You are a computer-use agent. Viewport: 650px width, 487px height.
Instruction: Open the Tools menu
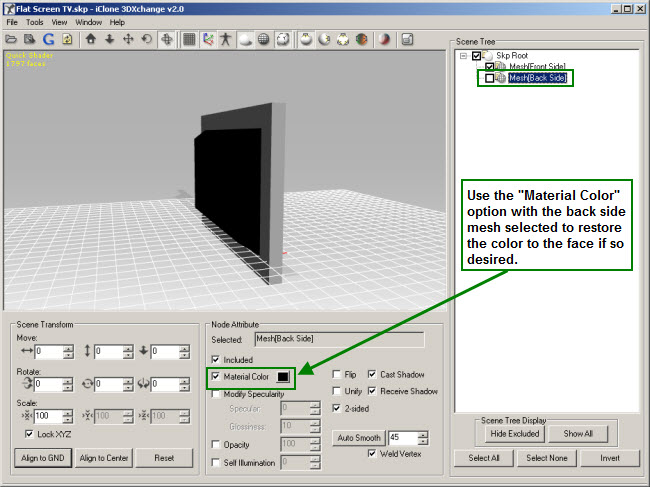34,22
